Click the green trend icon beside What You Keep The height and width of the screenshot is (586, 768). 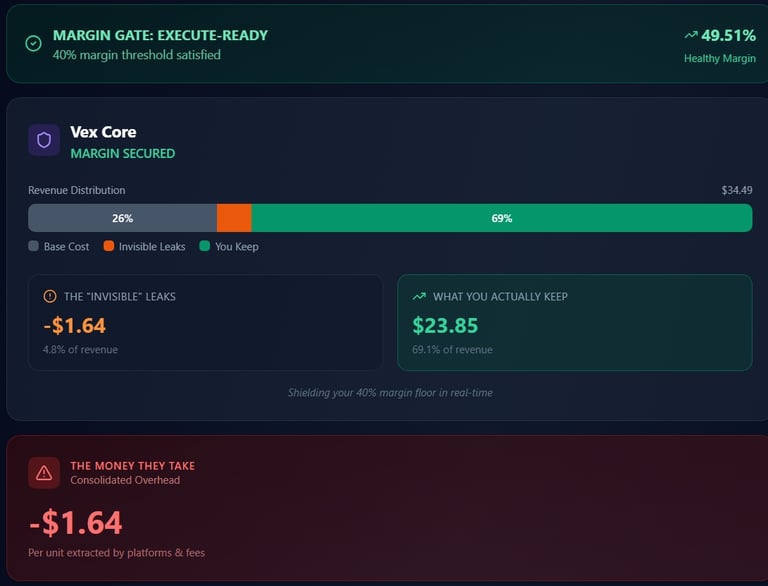419,296
